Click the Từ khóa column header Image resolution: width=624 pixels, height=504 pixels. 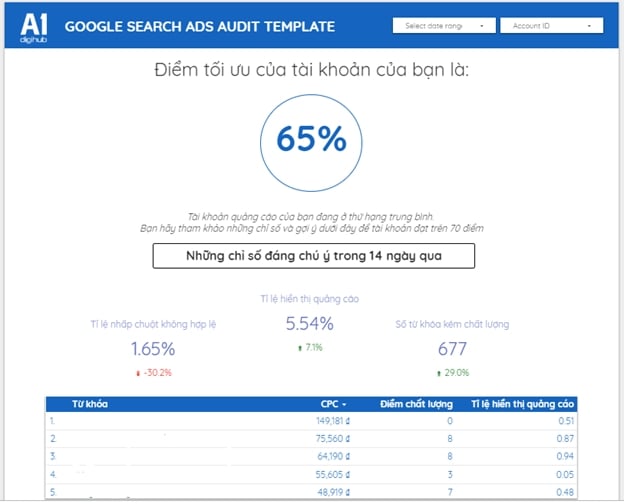(90, 404)
